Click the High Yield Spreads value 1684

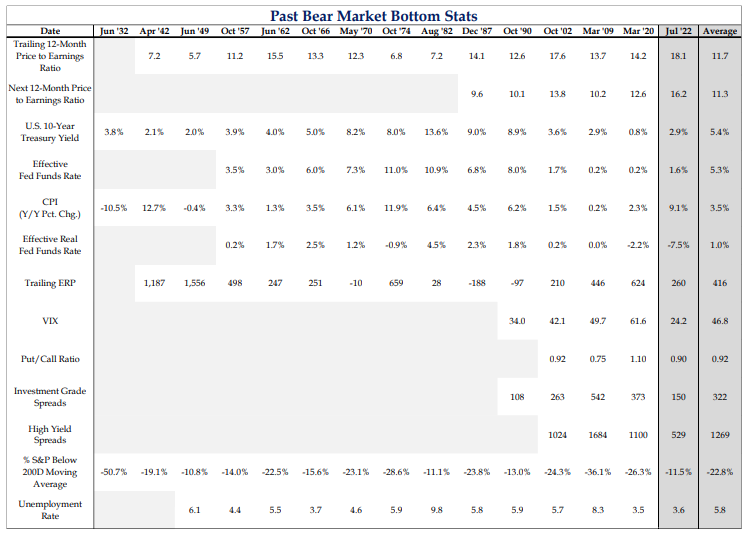[x=598, y=435]
